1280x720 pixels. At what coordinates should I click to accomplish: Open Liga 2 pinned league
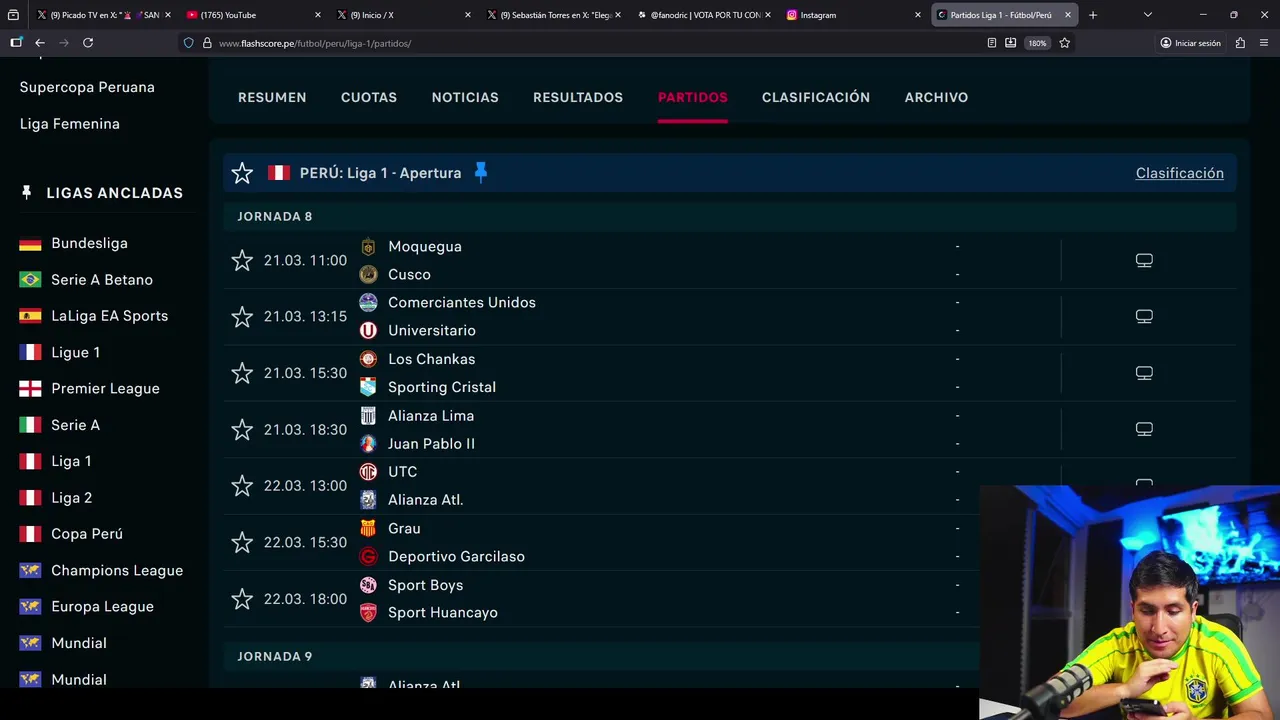click(71, 498)
